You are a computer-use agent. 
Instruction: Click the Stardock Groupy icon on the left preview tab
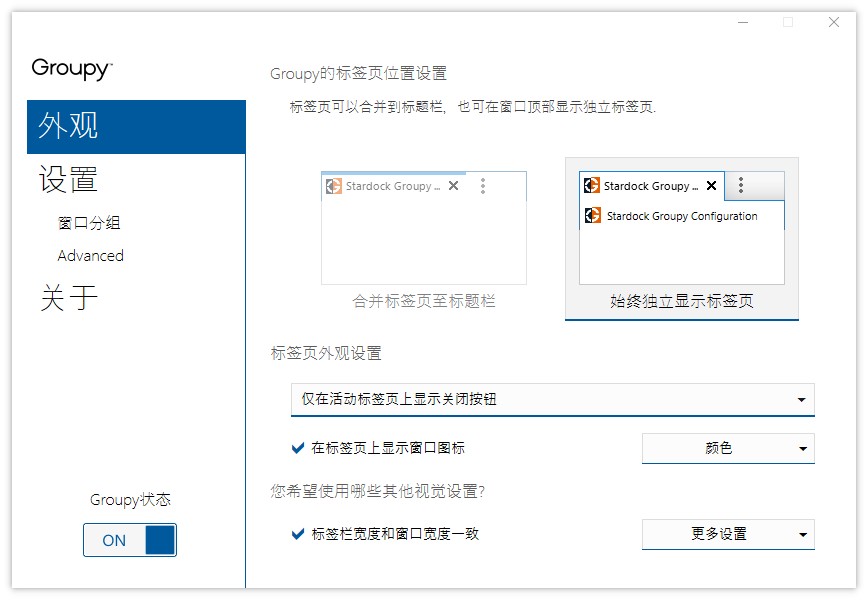click(333, 185)
